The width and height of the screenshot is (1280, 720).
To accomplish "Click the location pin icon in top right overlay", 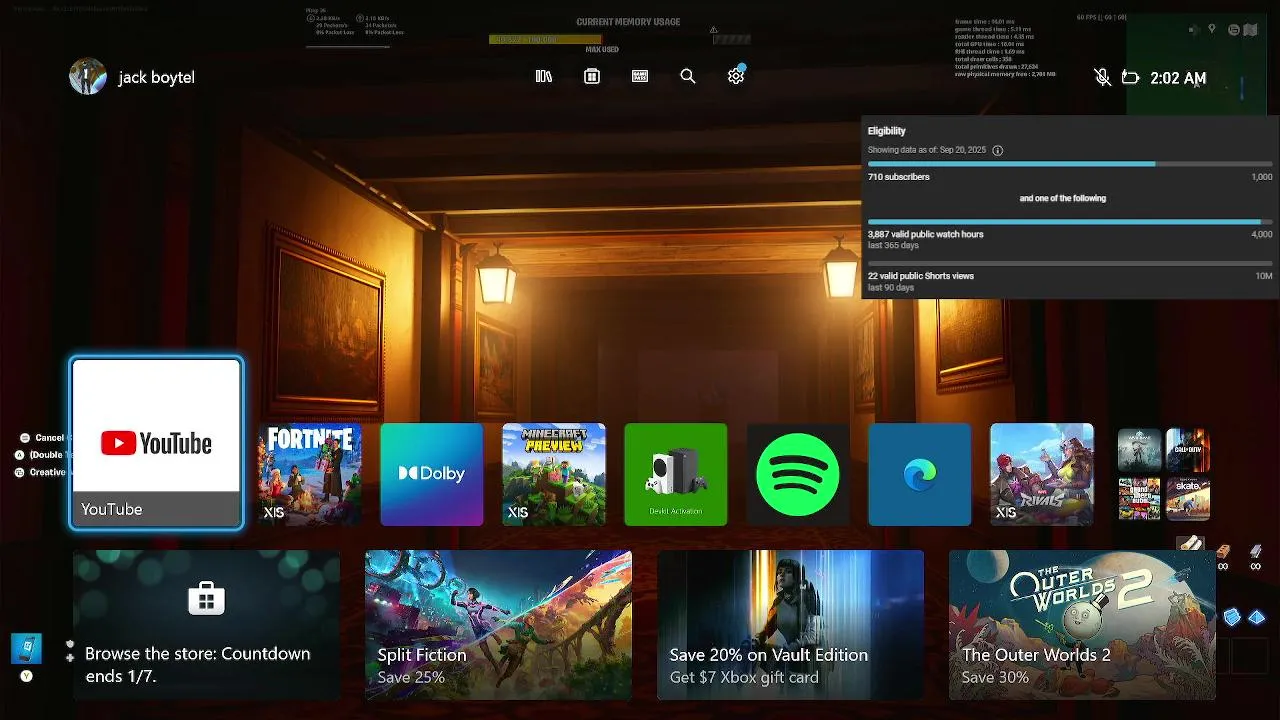I will tap(1212, 30).
